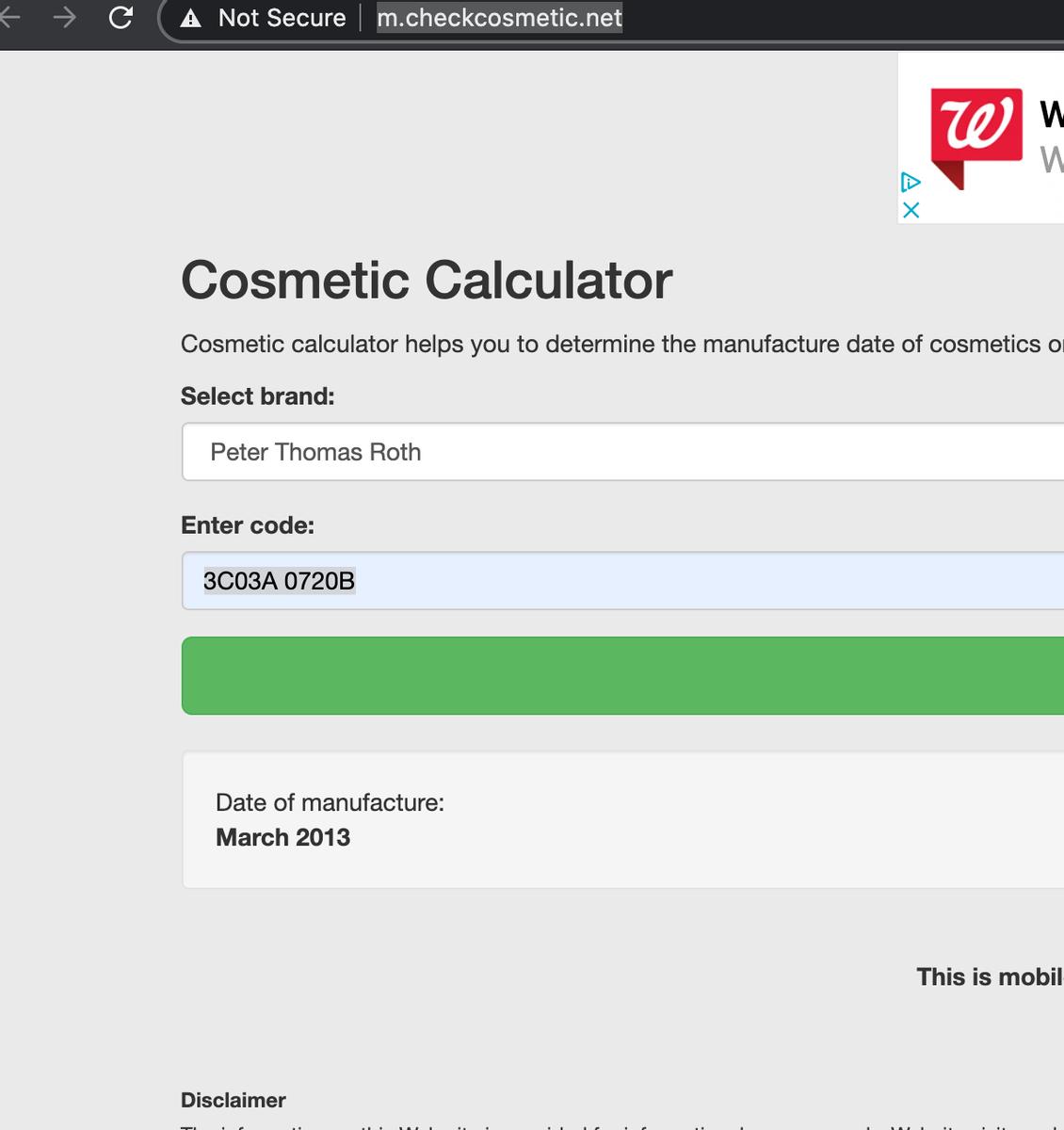Viewport: 1064px width, 1130px height.
Task: Click the Not Secure warning triangle
Action: click(191, 18)
